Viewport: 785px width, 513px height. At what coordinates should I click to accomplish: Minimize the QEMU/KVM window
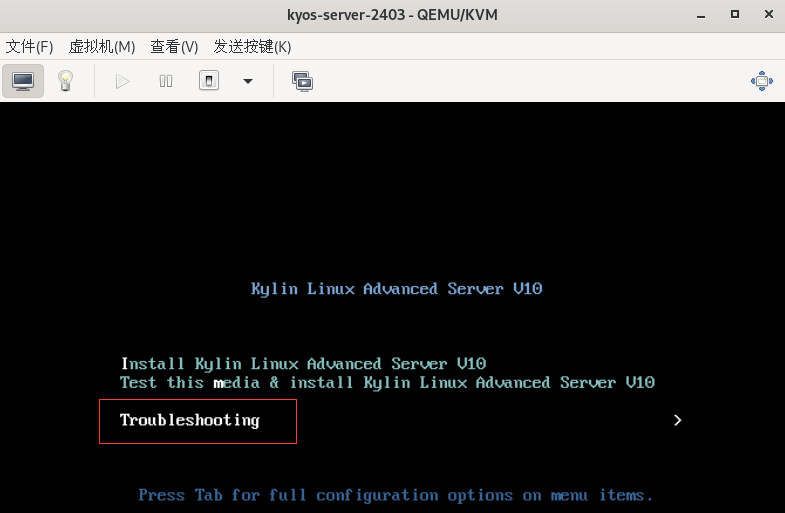[x=701, y=15]
